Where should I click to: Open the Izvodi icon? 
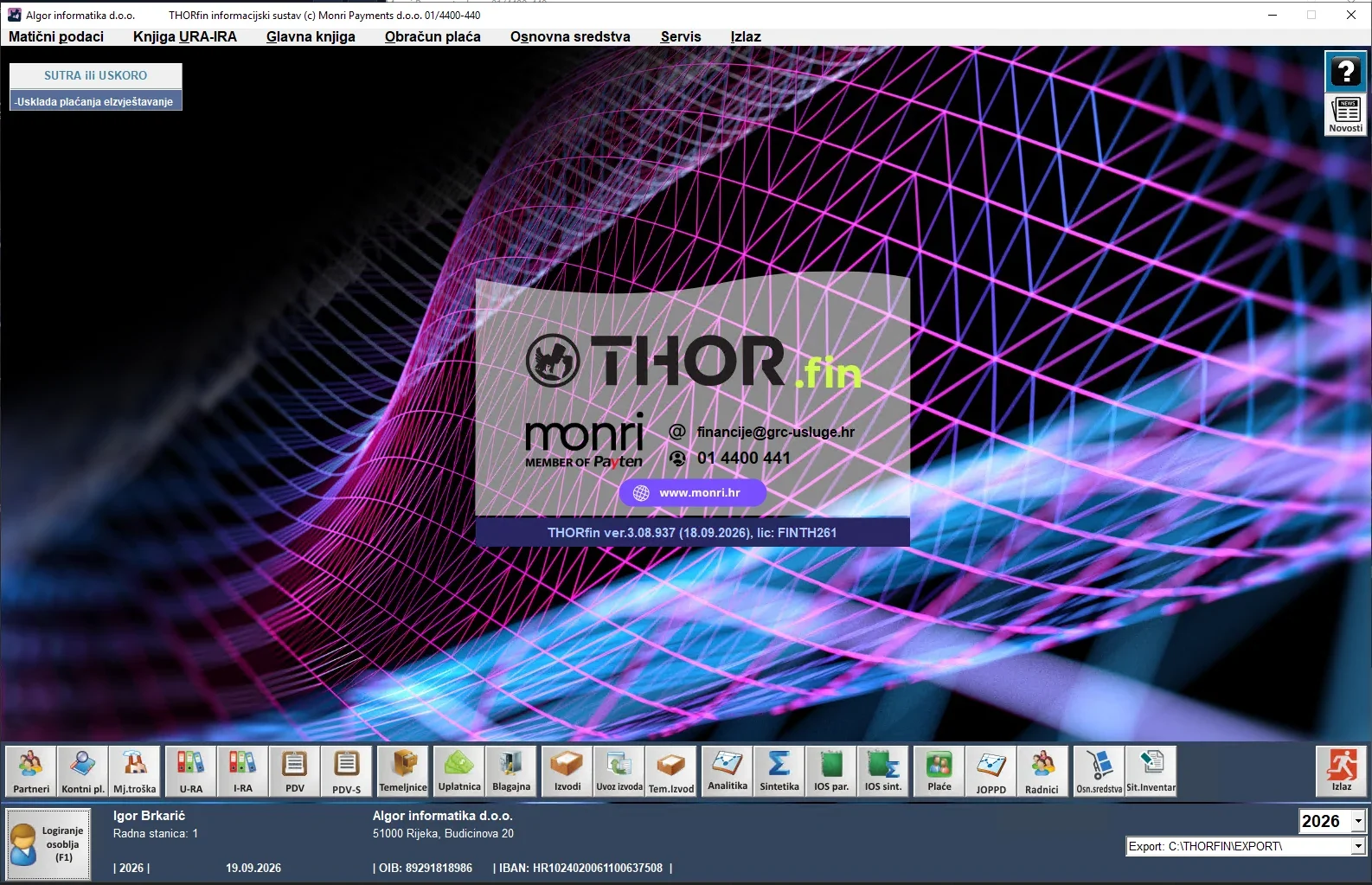pos(567,771)
